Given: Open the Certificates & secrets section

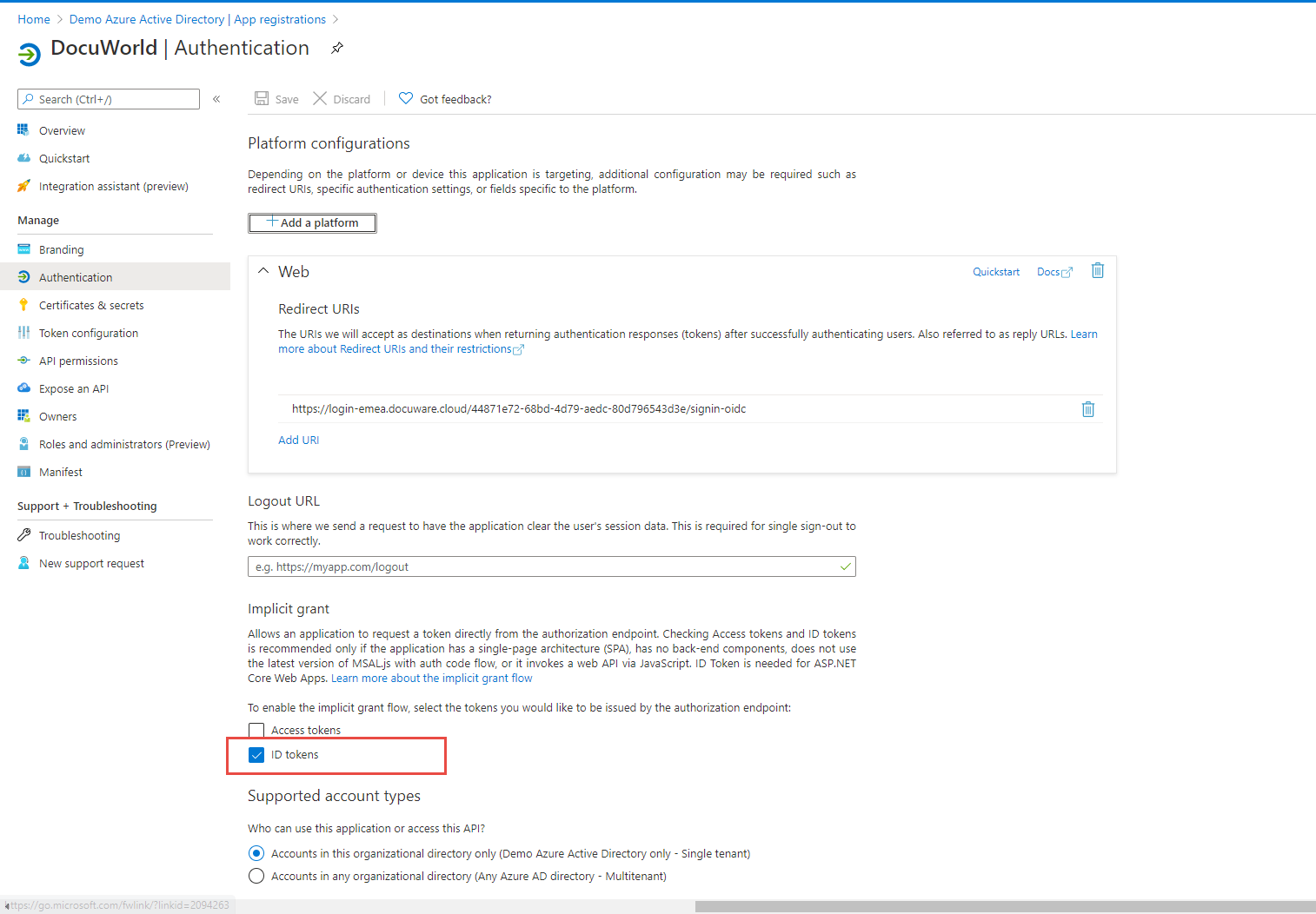Looking at the screenshot, I should tap(90, 304).
